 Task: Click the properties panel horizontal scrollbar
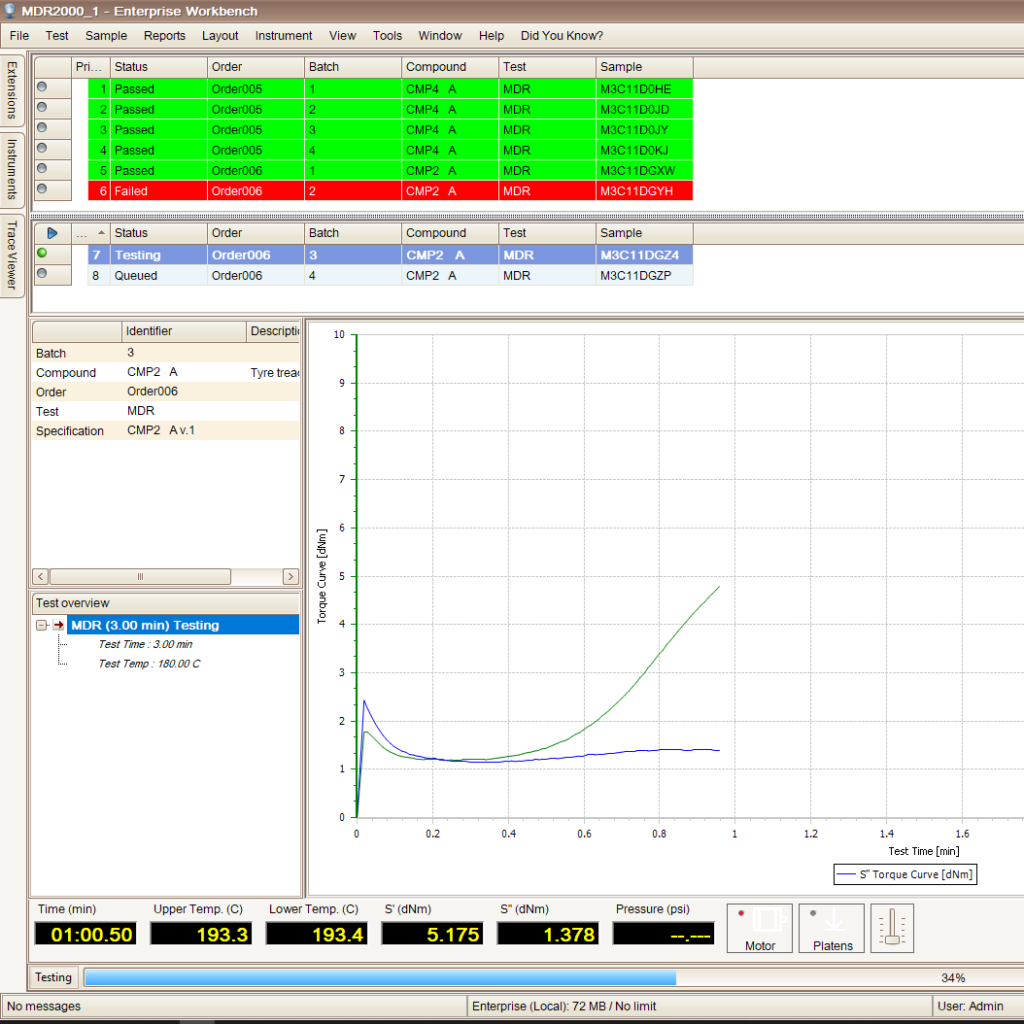[x=140, y=576]
